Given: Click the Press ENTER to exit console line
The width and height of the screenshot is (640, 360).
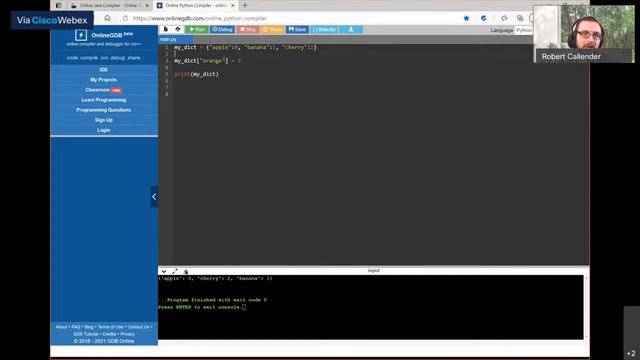Looking at the screenshot, I should [x=201, y=307].
